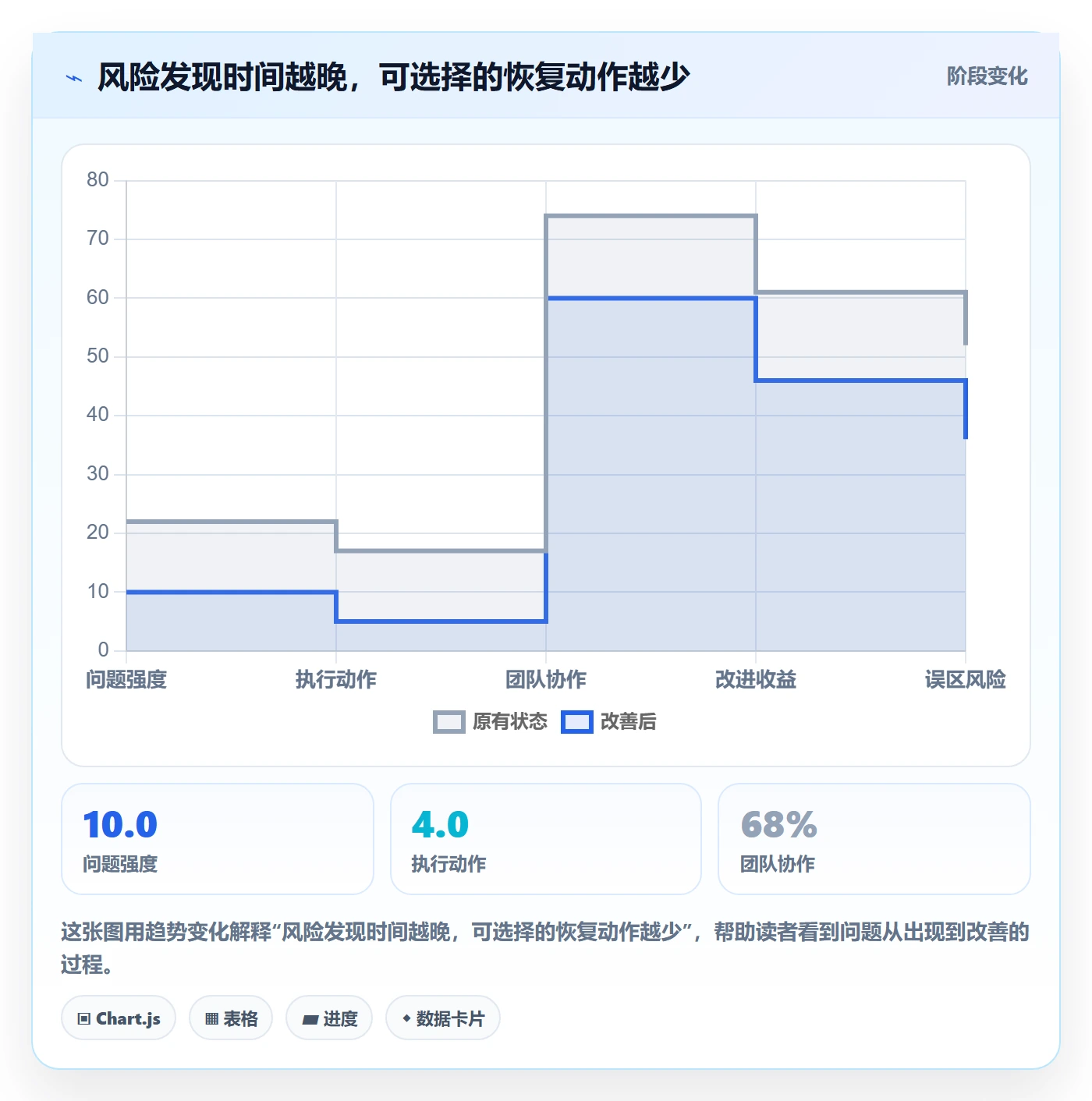Screen dimensions: 1092x1101
Task: Click the 原有状态 legend text
Action: coord(510,722)
